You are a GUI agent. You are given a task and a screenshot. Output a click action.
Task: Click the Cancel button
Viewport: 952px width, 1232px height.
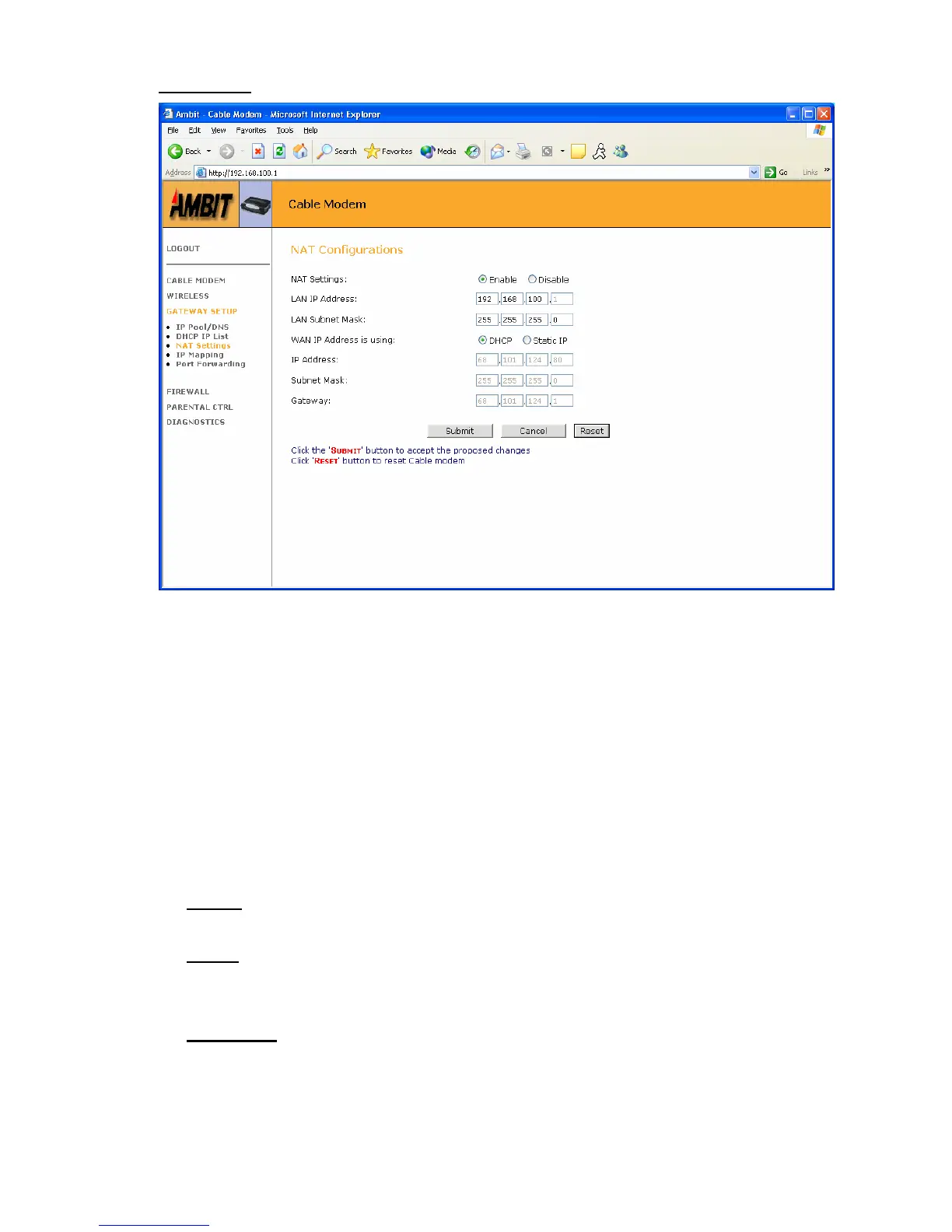coord(533,431)
